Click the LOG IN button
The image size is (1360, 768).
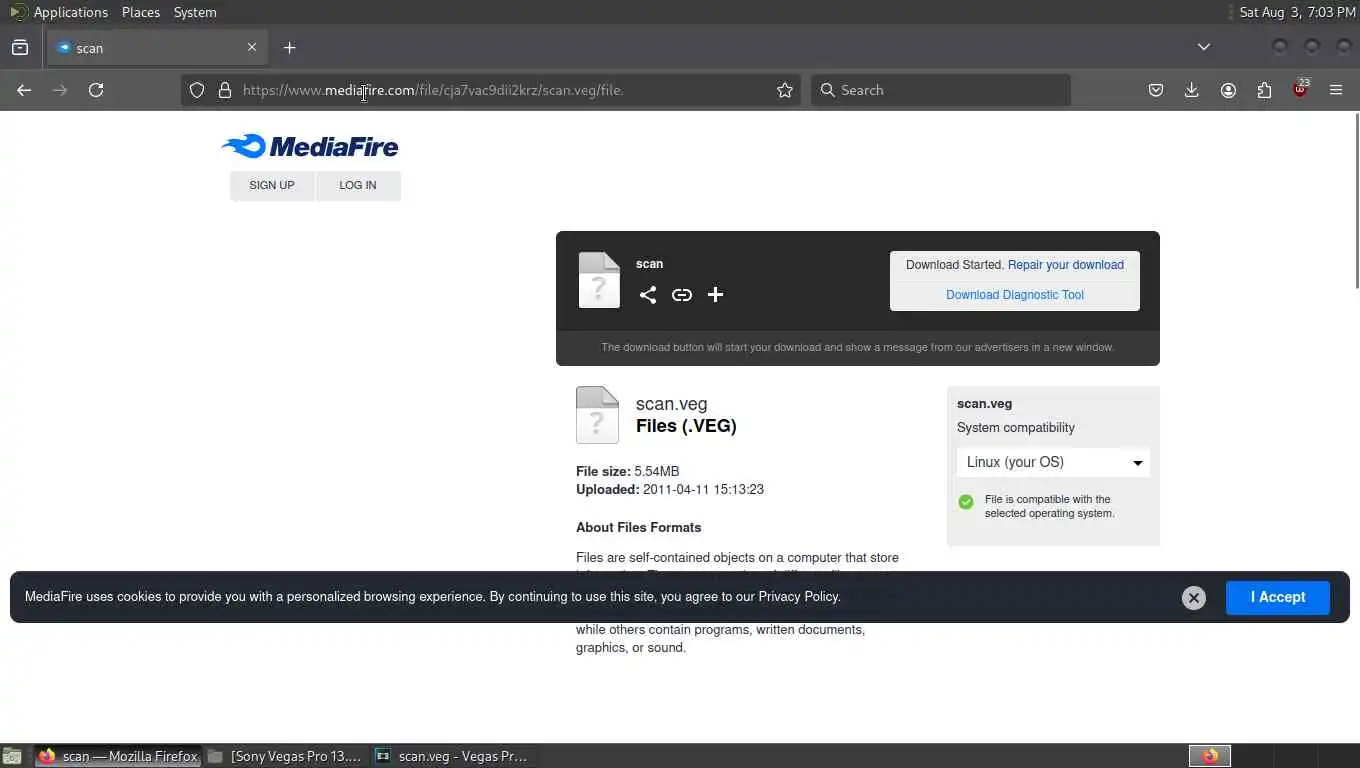pos(358,185)
